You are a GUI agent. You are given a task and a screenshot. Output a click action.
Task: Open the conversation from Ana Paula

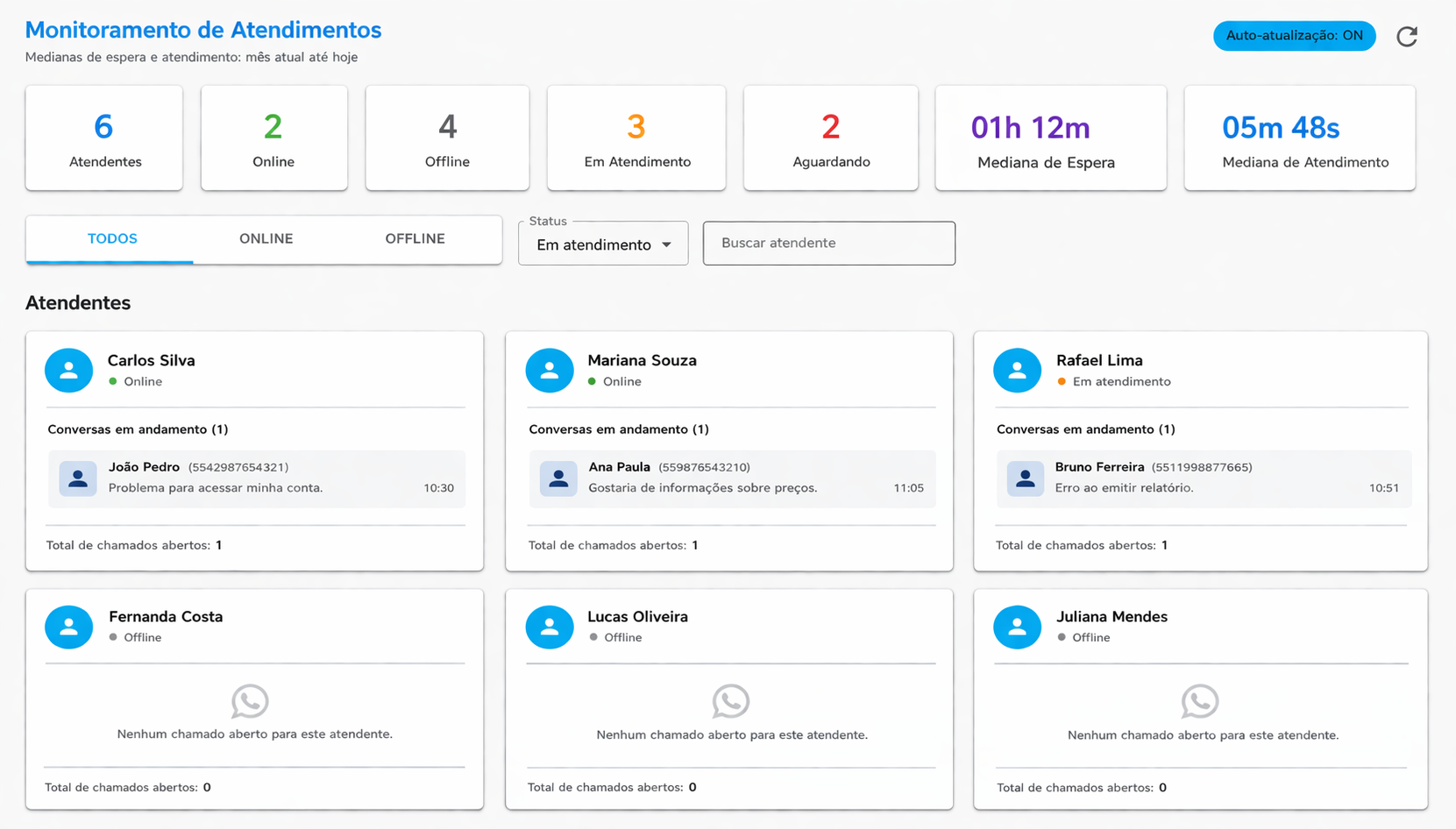[x=730, y=478]
